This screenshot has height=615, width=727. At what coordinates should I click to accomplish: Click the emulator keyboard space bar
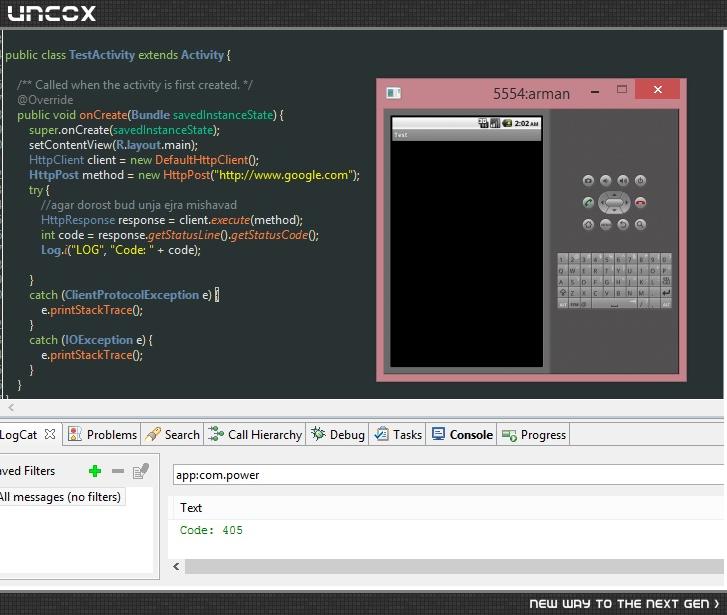pyautogui.click(x=614, y=304)
